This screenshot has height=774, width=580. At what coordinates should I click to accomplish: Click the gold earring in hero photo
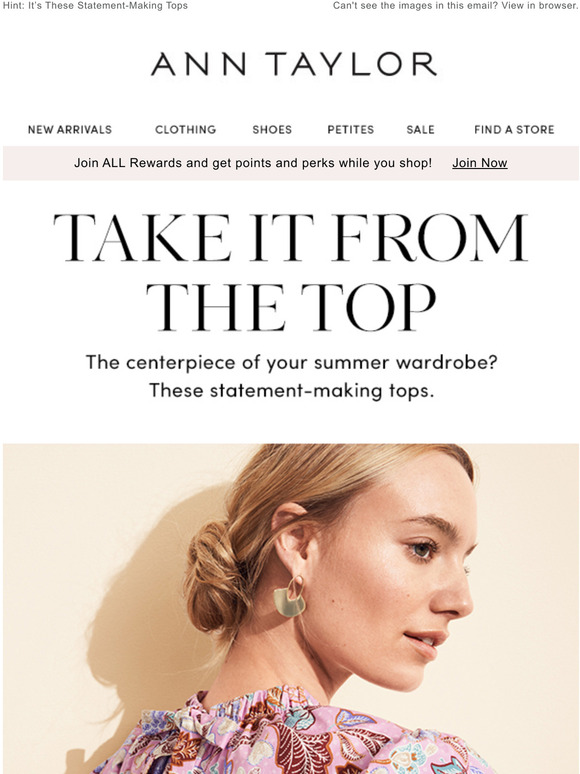click(x=290, y=596)
